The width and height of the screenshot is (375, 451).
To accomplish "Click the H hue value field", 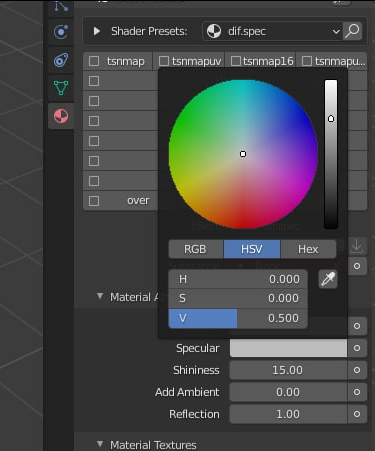I will coord(238,279).
